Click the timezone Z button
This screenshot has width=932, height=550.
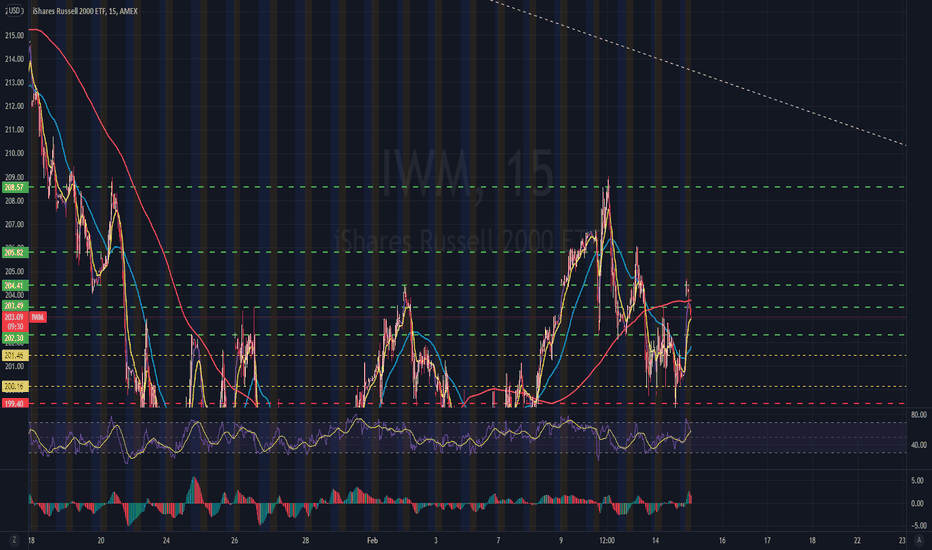pos(13,540)
